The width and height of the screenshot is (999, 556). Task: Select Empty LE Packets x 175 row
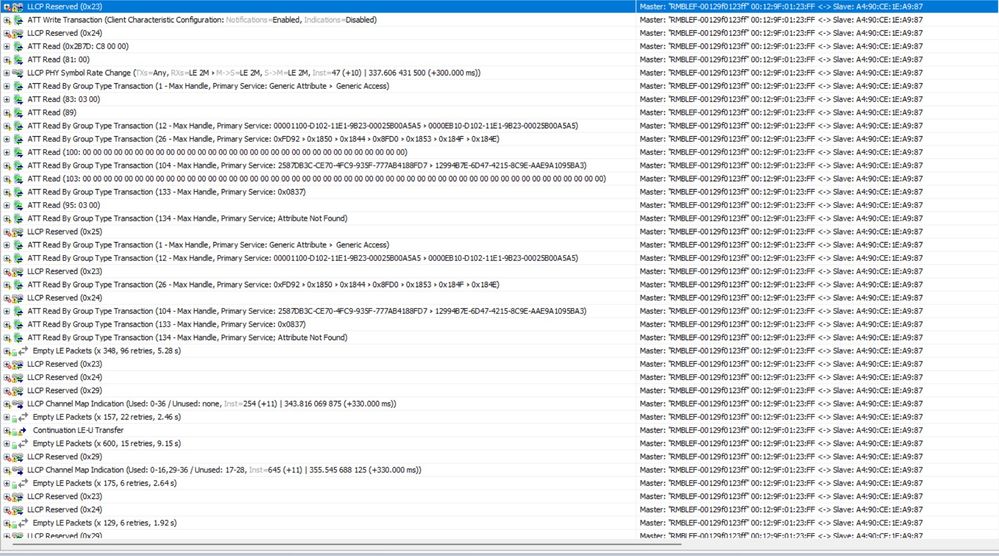click(500, 483)
